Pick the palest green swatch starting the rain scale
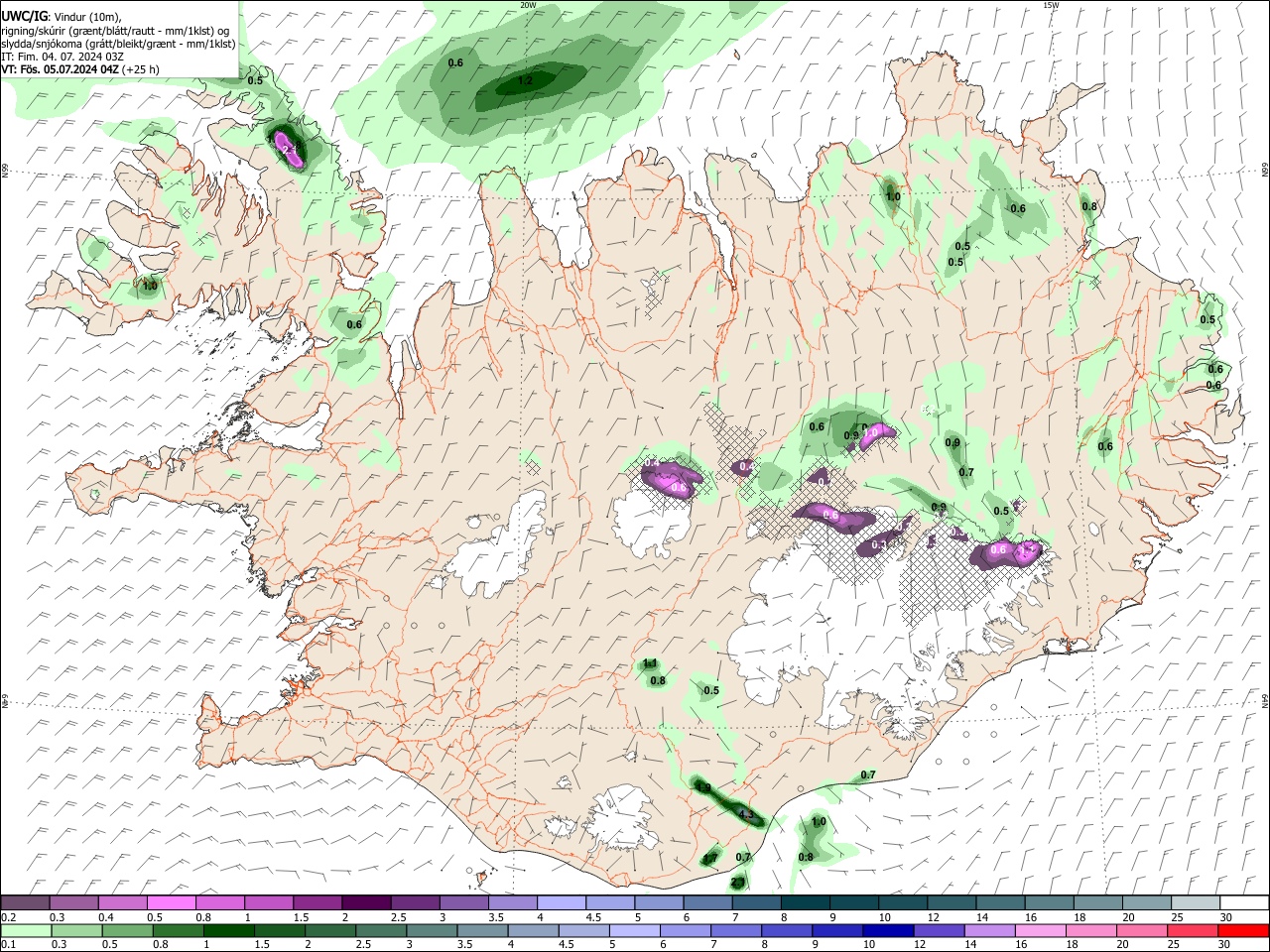 click(26, 931)
